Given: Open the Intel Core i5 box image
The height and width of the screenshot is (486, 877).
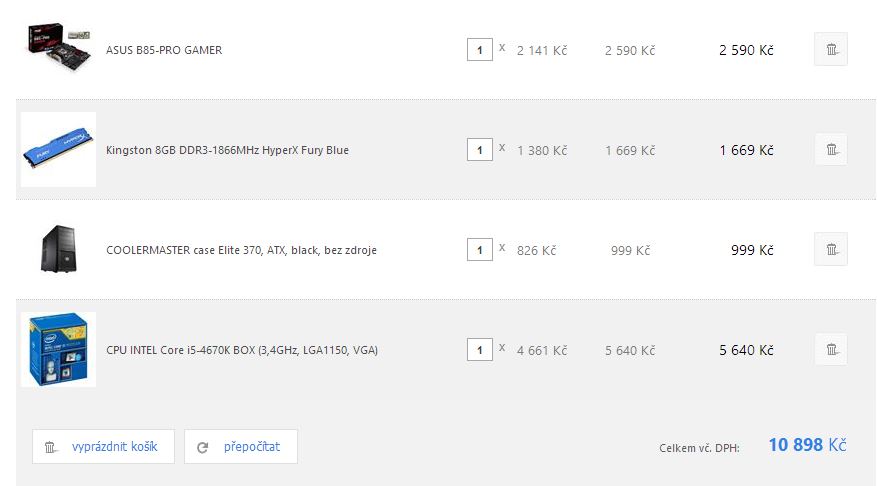Looking at the screenshot, I should [x=58, y=350].
